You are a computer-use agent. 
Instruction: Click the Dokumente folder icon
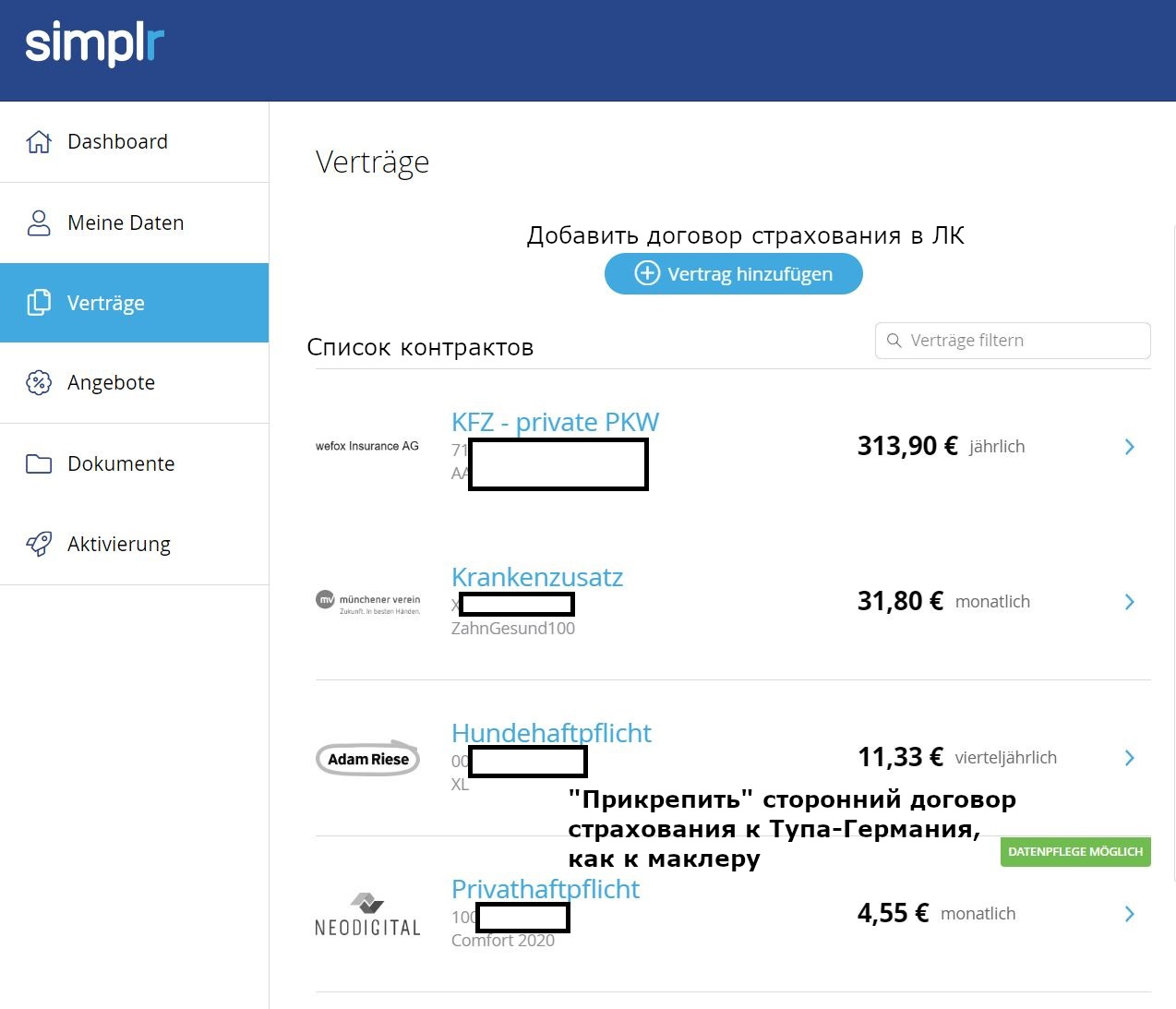tap(39, 463)
